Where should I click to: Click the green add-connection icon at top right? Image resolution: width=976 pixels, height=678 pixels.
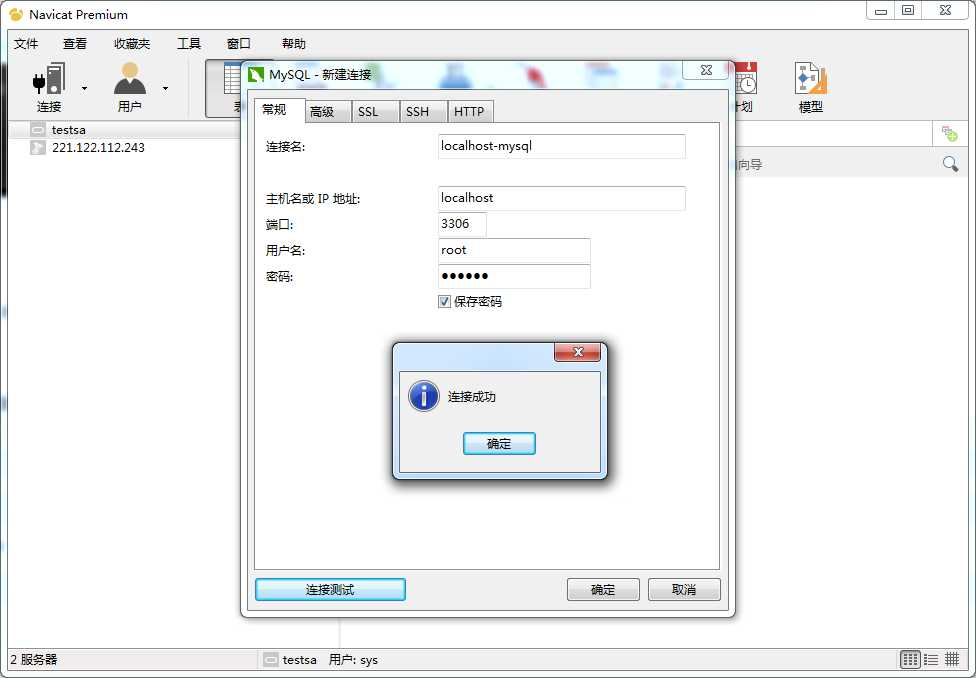[949, 133]
